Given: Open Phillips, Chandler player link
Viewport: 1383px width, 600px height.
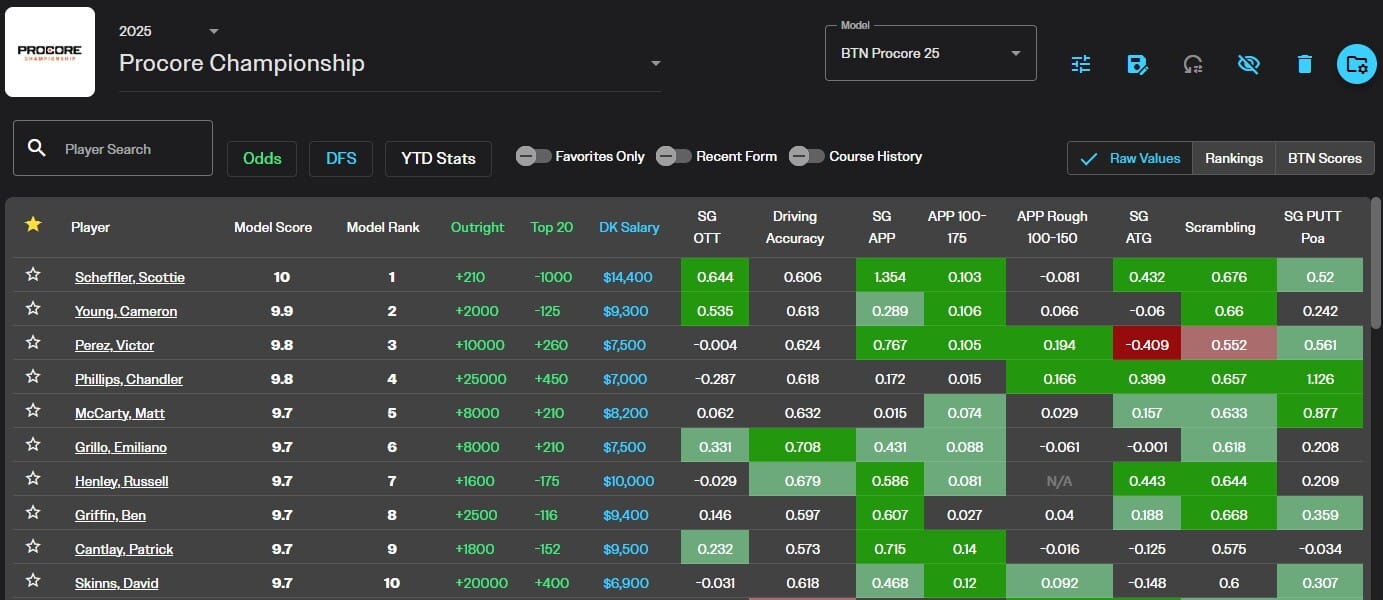Looking at the screenshot, I should point(129,379).
